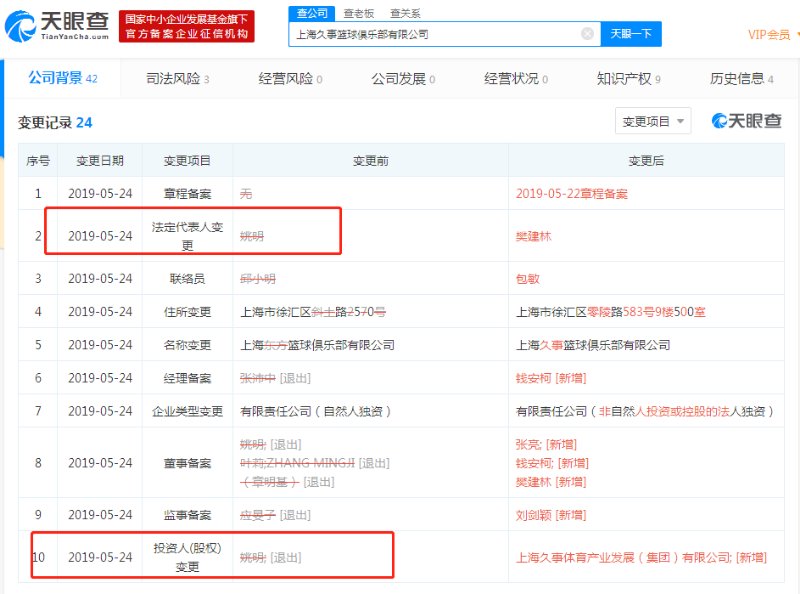Click the 非自然人投资或控股的法人独资 cell
This screenshot has width=800, height=594.
(645, 411)
